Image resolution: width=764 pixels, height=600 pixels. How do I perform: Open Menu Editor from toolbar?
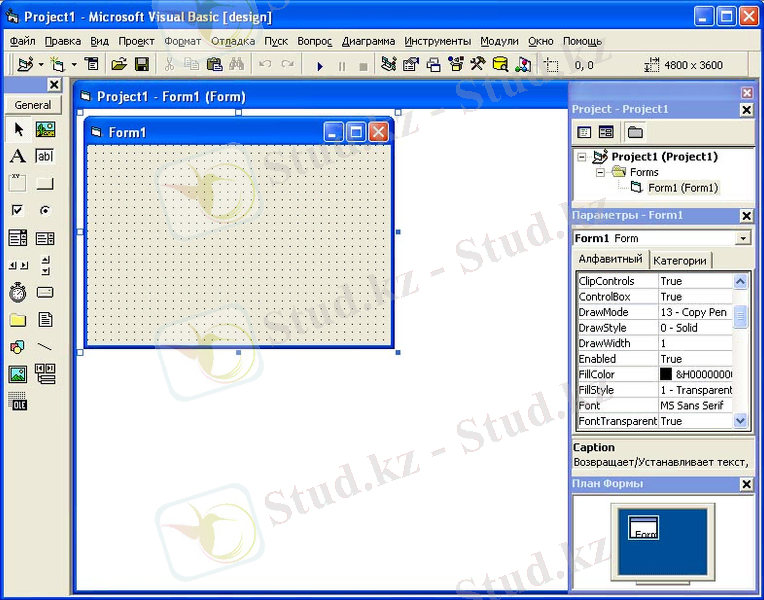[x=92, y=64]
